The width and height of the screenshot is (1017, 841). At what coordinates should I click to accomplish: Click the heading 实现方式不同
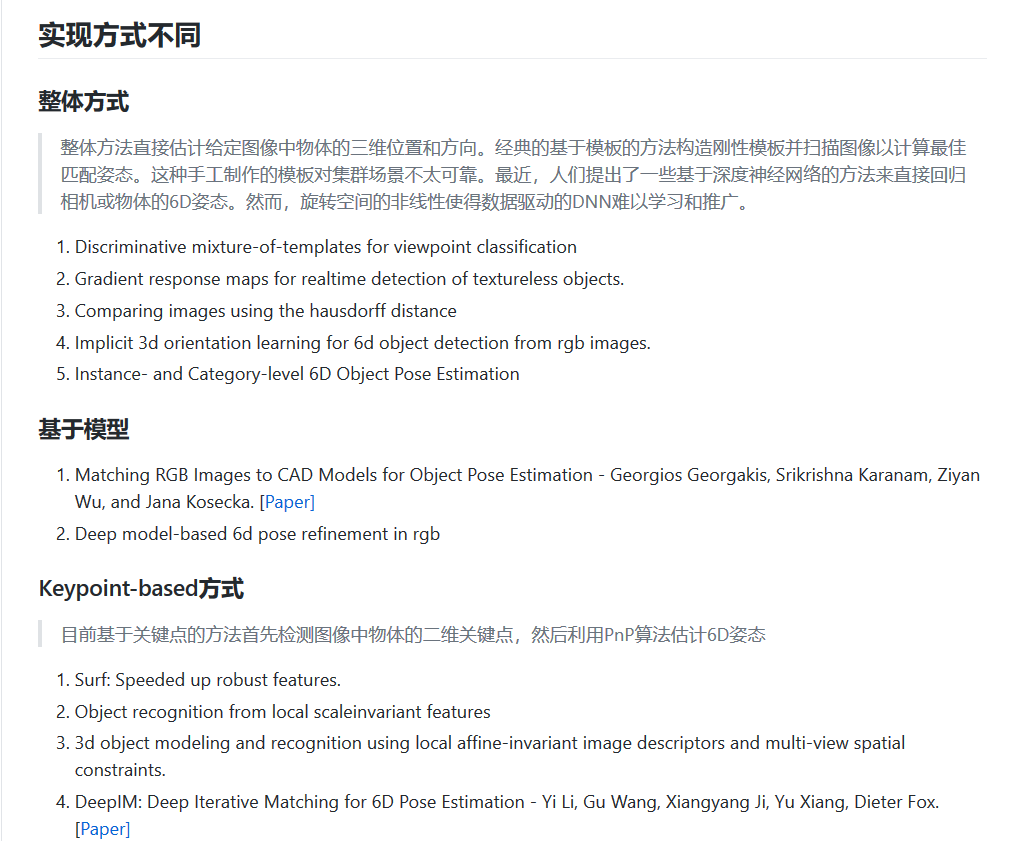point(119,35)
